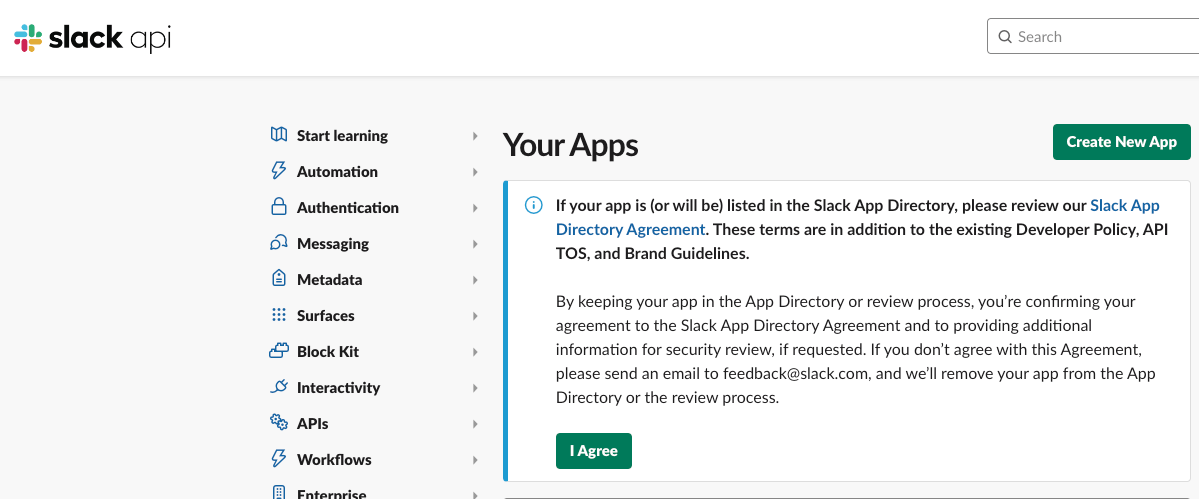Click the Metadata tag icon
The image size is (1199, 499).
(x=279, y=278)
